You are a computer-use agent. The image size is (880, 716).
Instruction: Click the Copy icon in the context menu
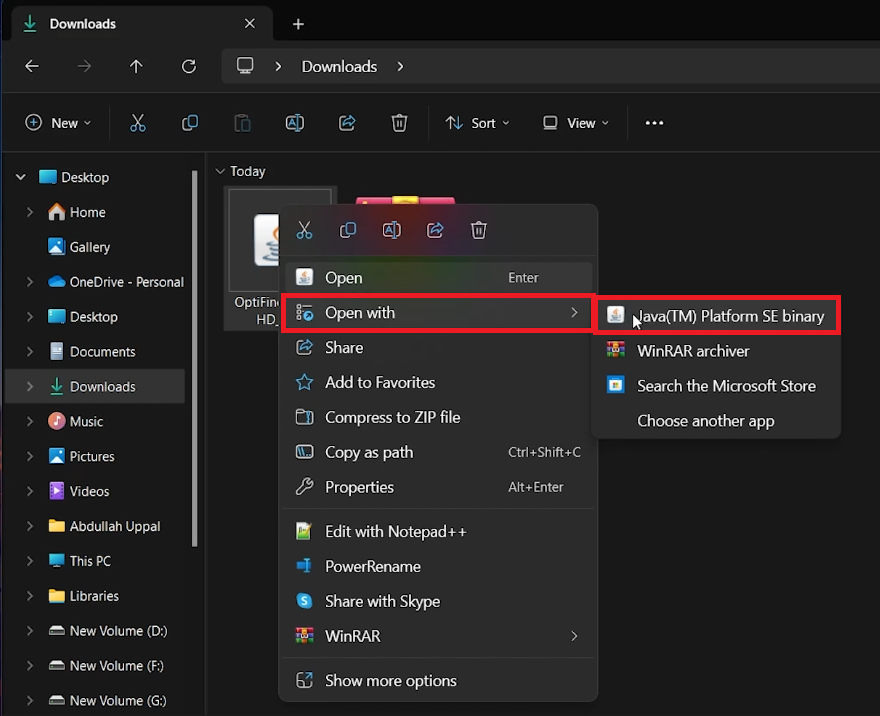pos(348,230)
